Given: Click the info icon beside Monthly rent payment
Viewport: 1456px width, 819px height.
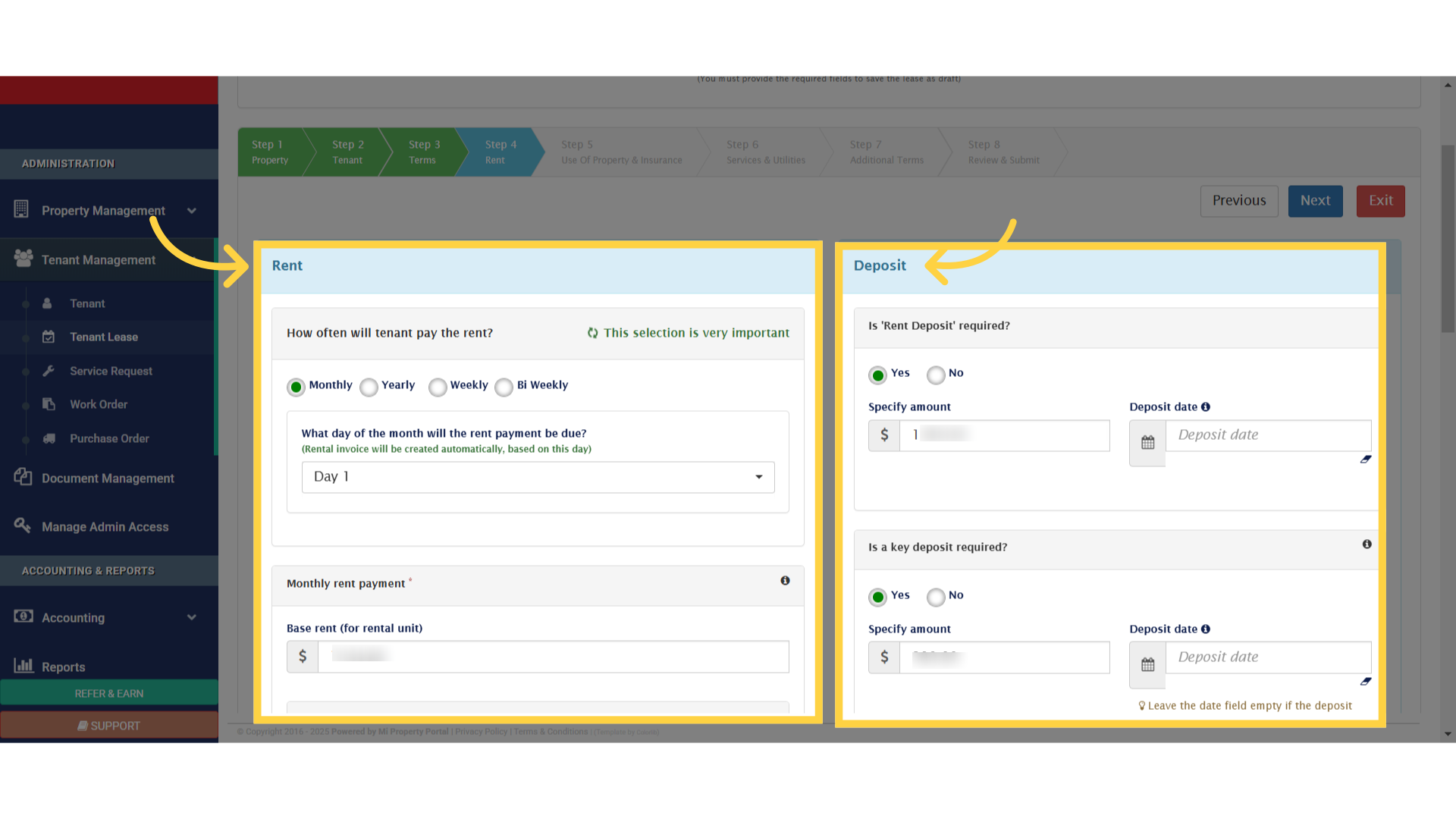Looking at the screenshot, I should tap(785, 581).
